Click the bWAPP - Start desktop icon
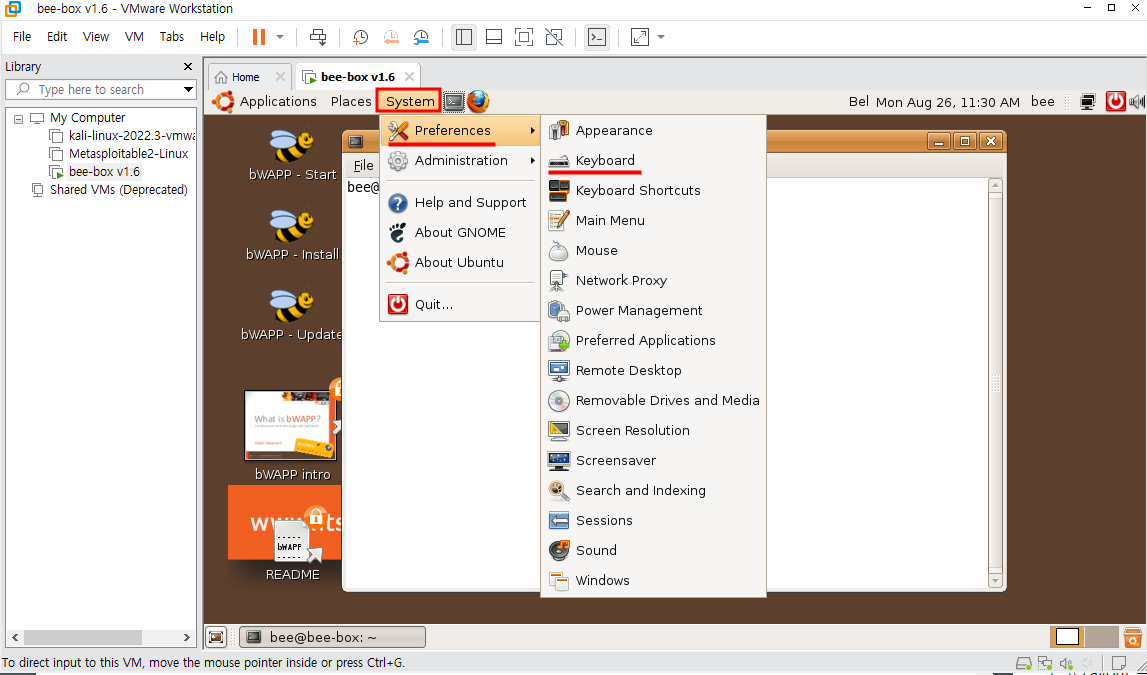Viewport: 1147px width, 675px height. click(x=293, y=155)
